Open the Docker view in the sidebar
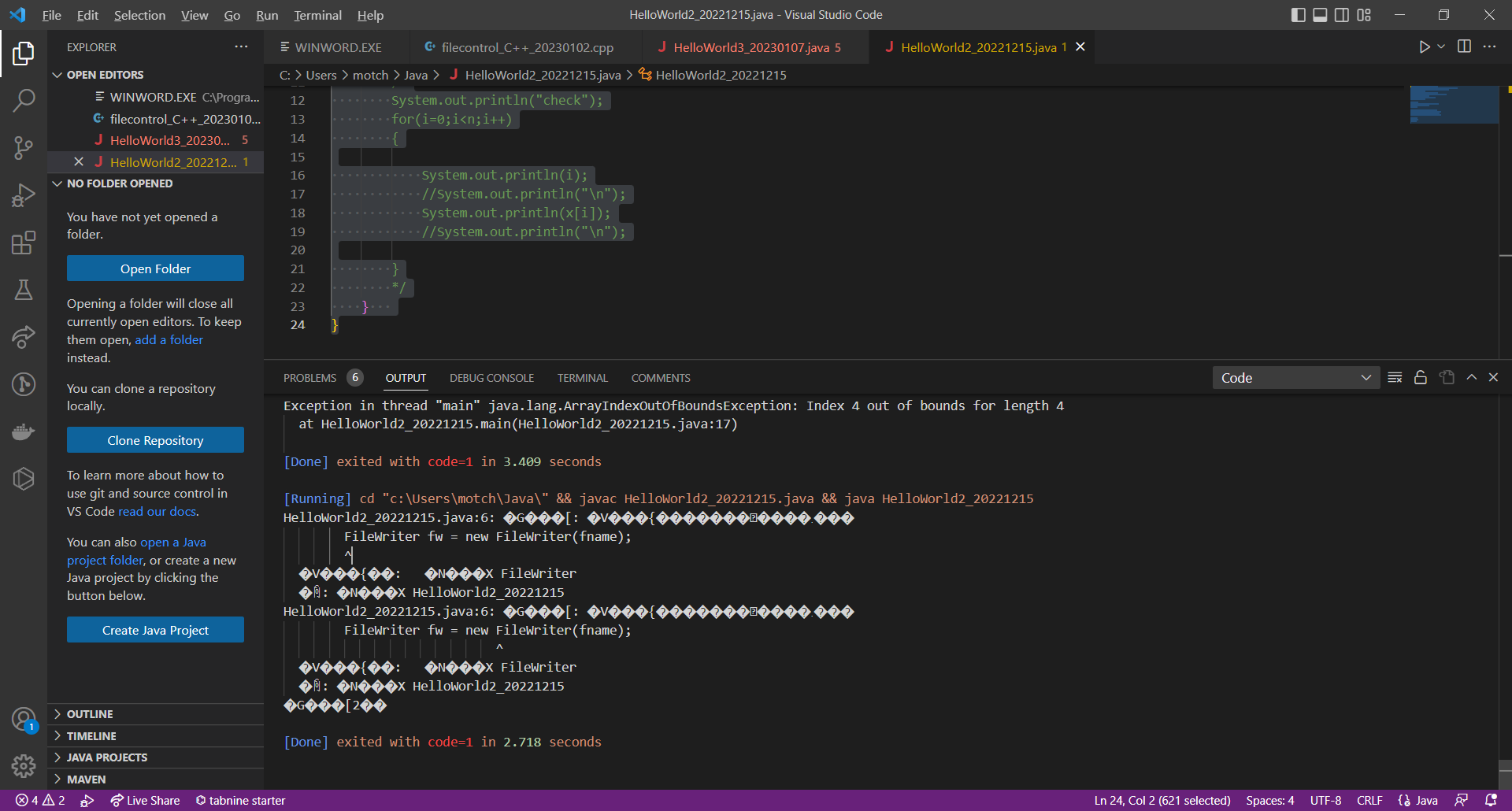The width and height of the screenshot is (1512, 811). (24, 431)
